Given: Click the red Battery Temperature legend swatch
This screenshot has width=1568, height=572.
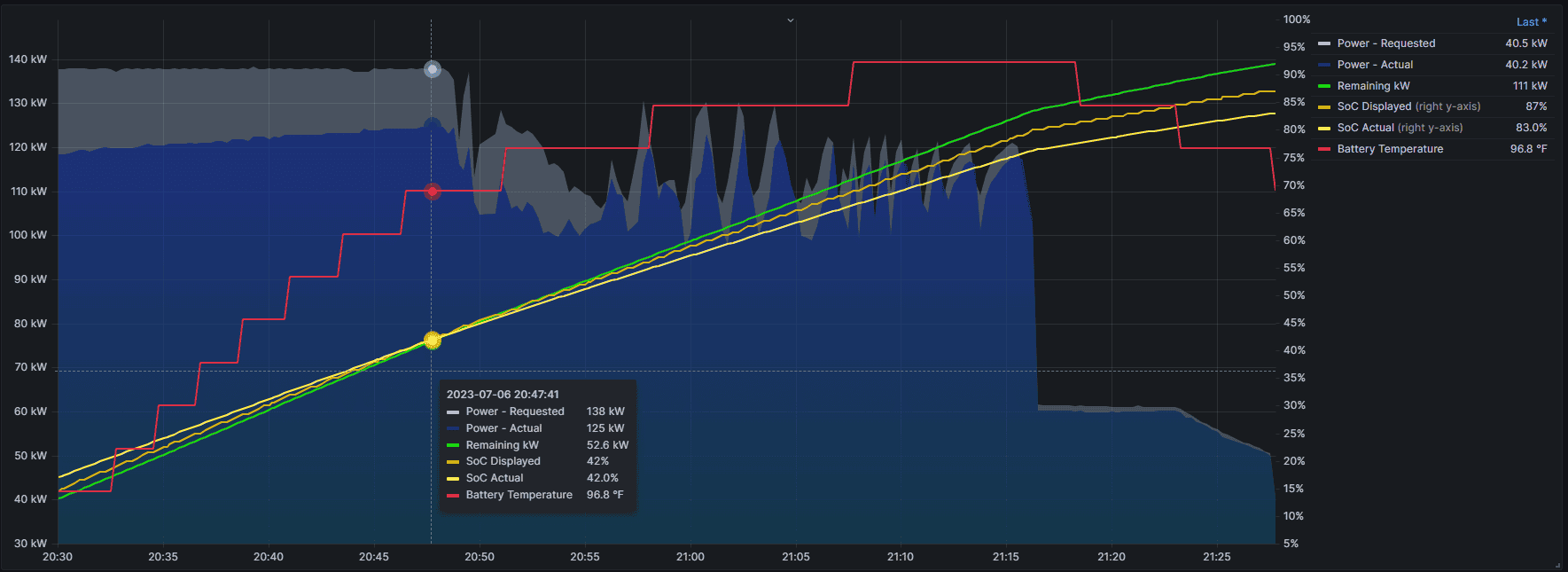Looking at the screenshot, I should click(x=1324, y=150).
